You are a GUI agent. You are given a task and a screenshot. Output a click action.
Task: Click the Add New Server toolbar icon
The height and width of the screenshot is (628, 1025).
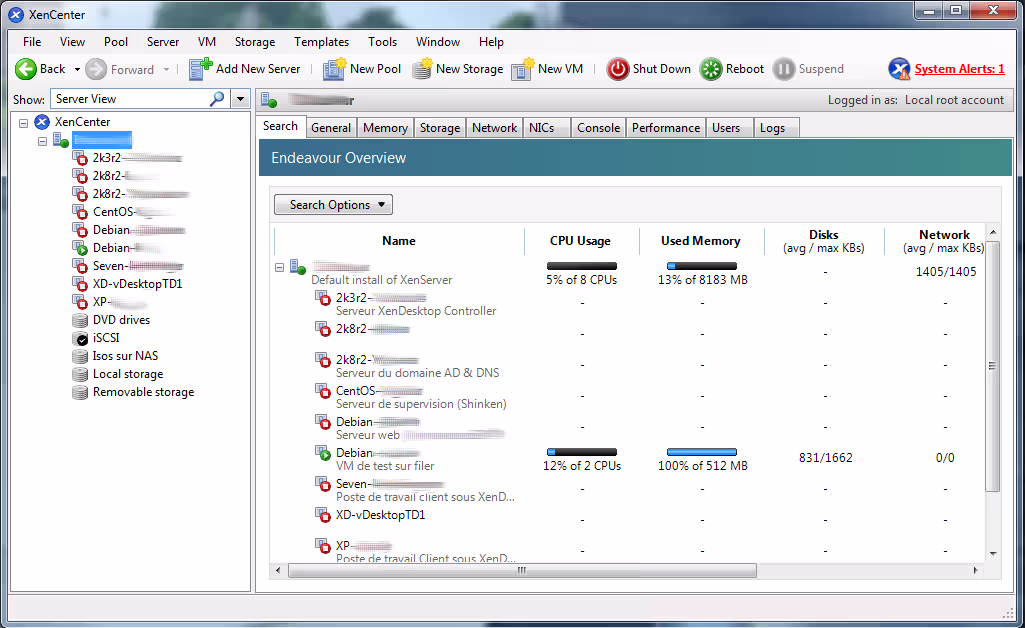(201, 69)
